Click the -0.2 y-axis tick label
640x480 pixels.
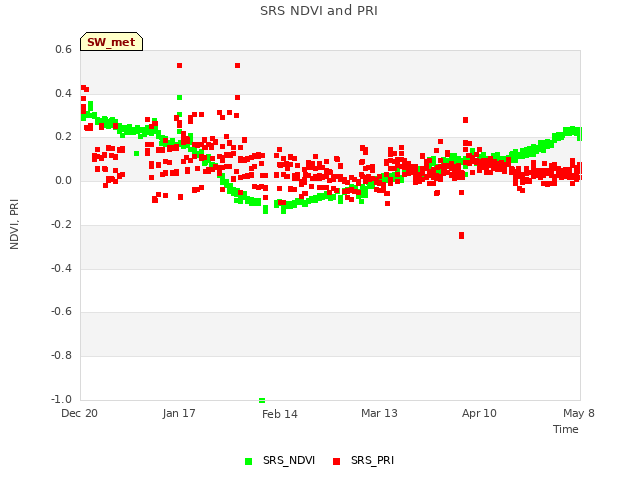61,224
